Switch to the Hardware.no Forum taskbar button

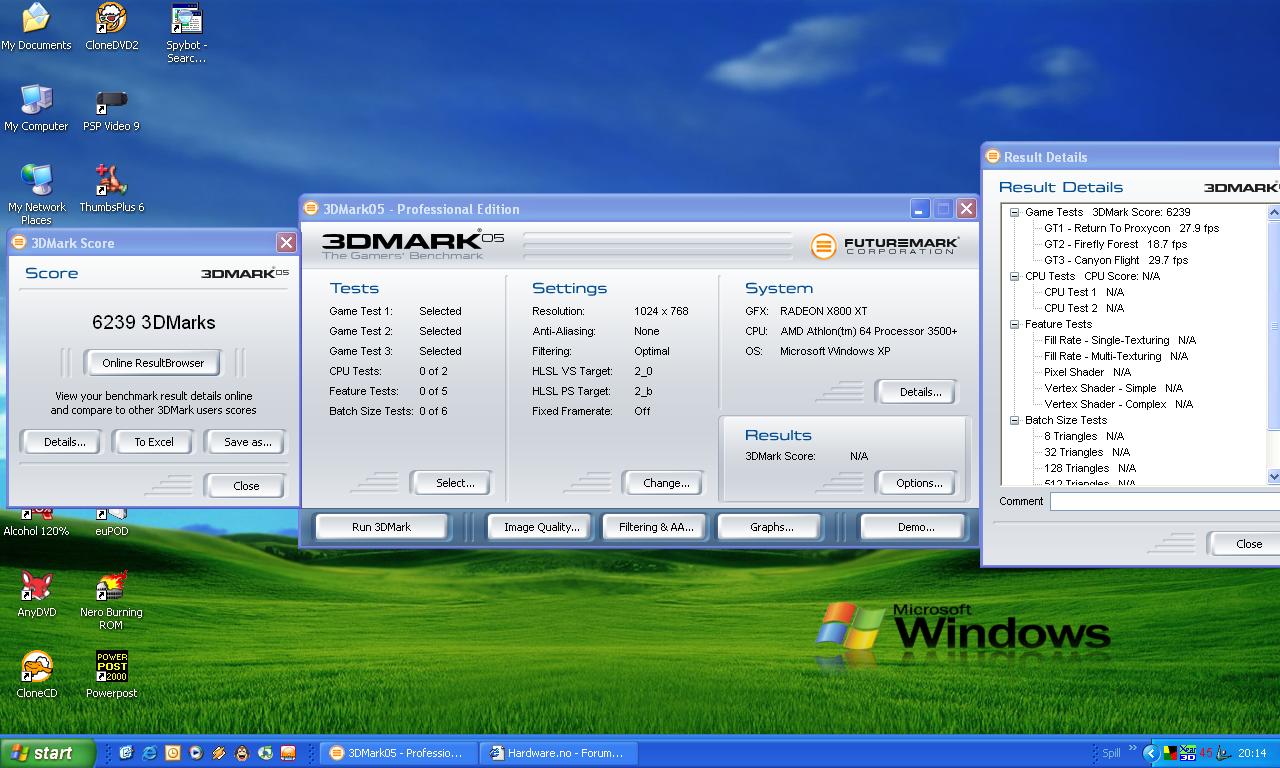558,753
